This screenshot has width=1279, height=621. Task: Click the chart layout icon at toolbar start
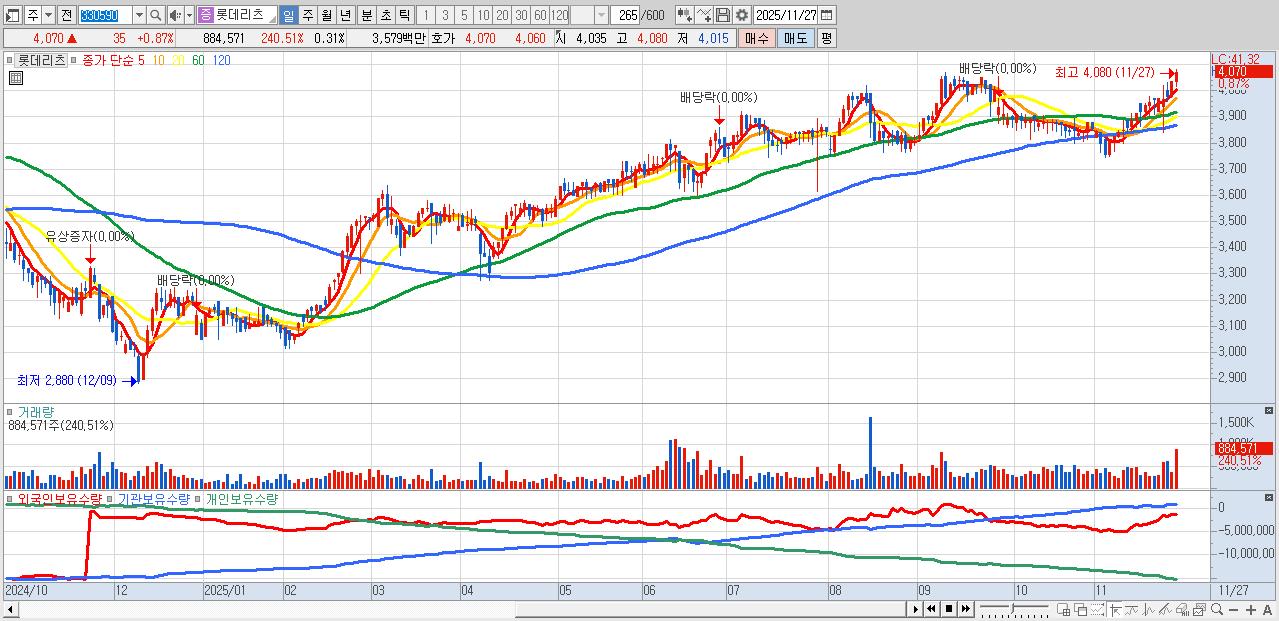(x=11, y=15)
